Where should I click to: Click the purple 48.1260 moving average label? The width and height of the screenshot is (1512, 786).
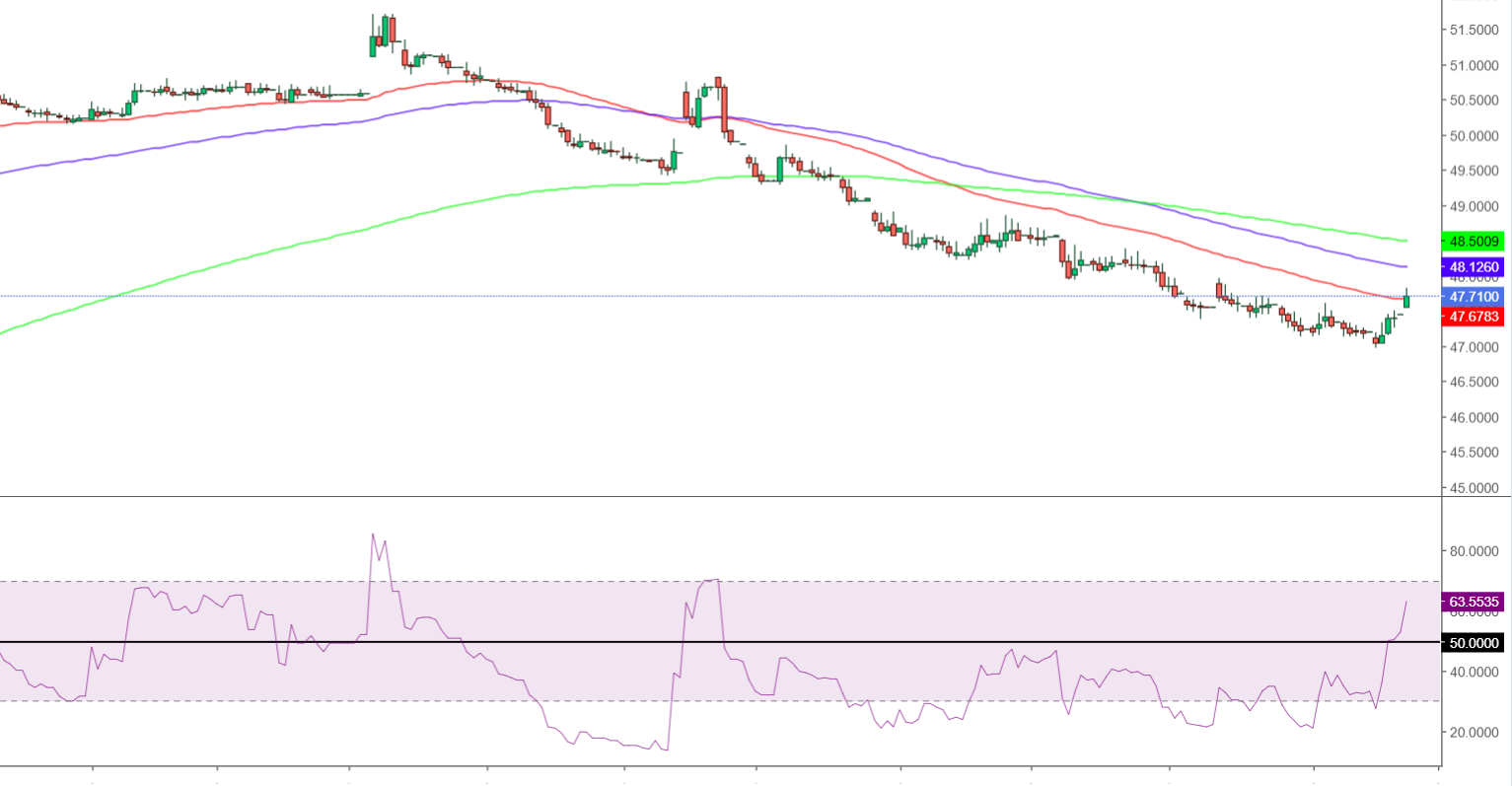pyautogui.click(x=1472, y=267)
